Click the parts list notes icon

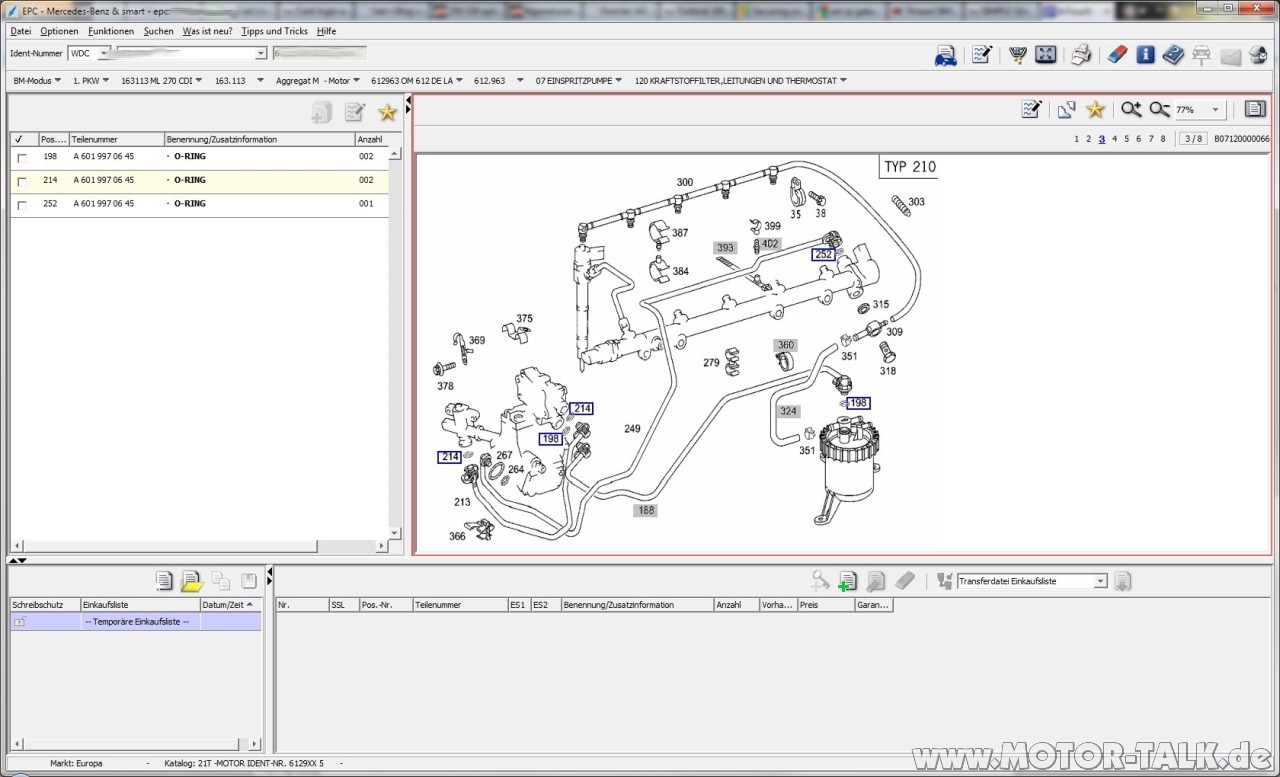coord(355,113)
